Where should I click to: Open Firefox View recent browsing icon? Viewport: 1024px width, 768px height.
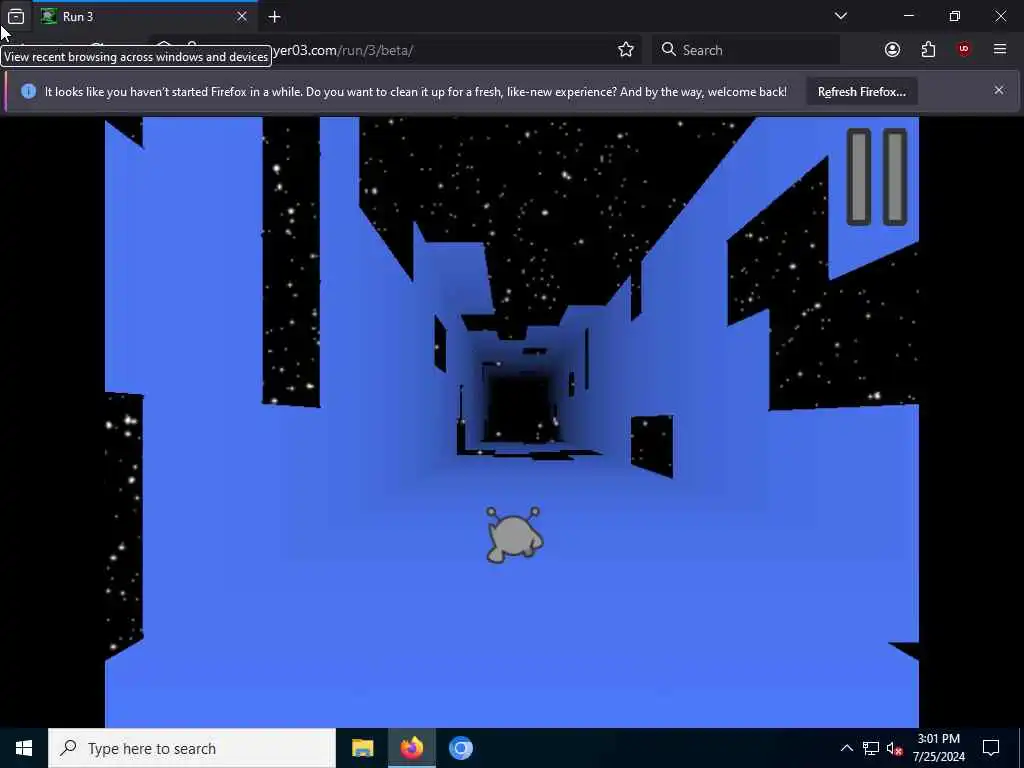[16, 16]
